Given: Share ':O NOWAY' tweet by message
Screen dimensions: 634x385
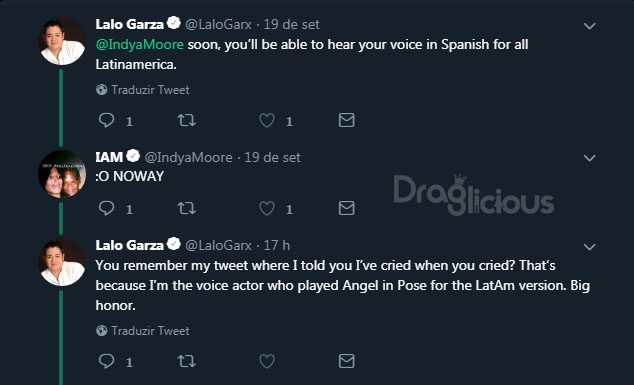Looking at the screenshot, I should pos(347,208).
